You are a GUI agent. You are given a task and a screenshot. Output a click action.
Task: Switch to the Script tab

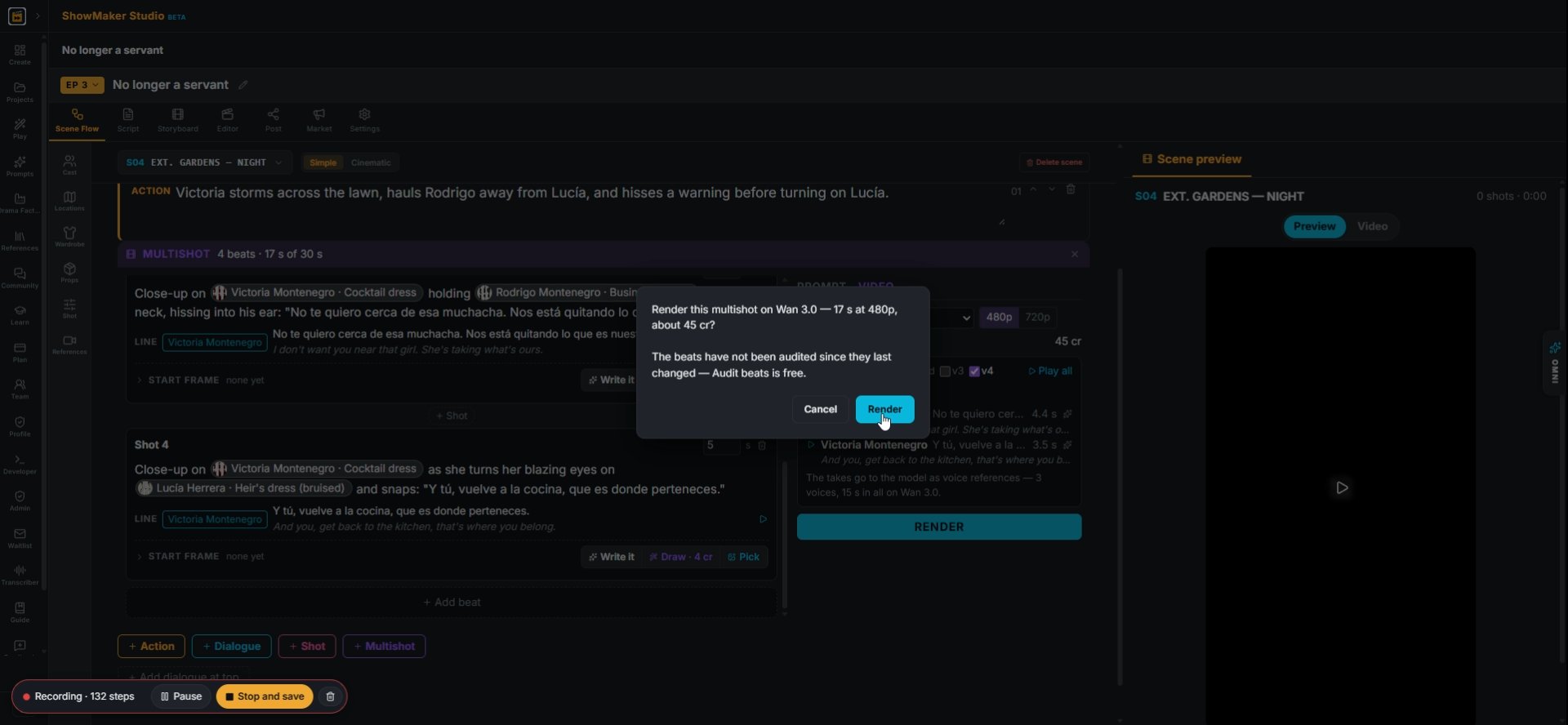coord(127,120)
